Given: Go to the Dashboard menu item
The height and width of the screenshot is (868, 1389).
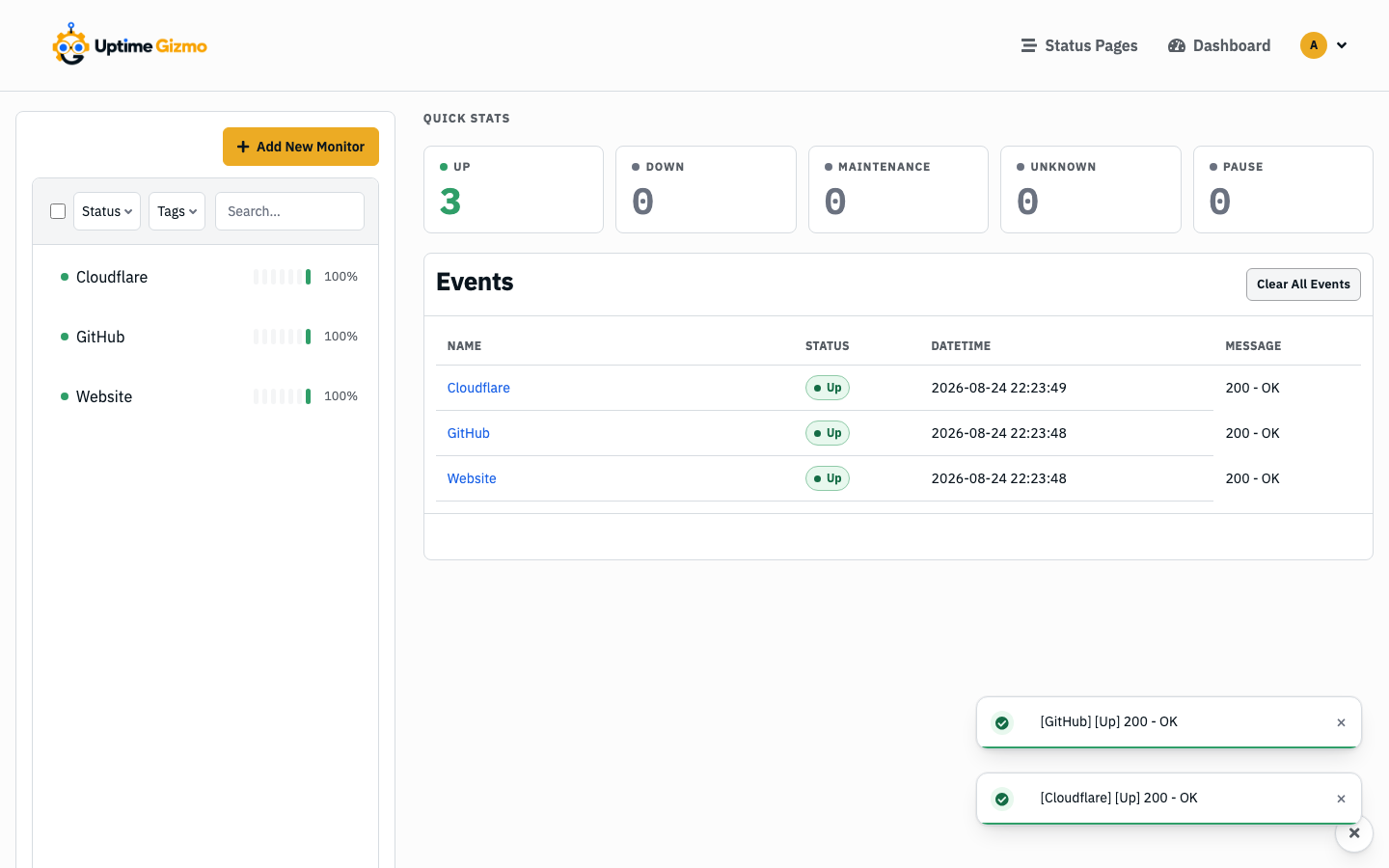Looking at the screenshot, I should point(1219,45).
